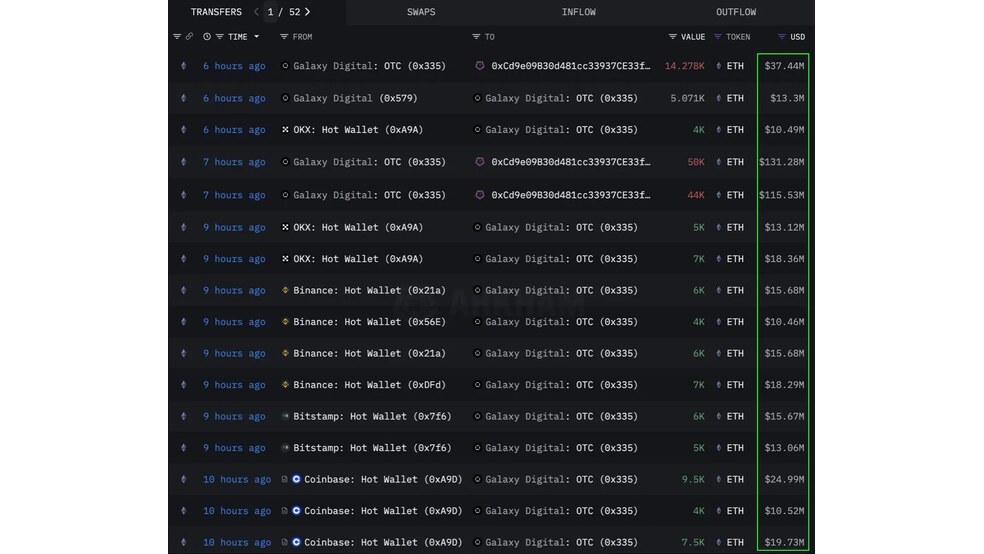Go to previous transfers page arrow

coord(256,12)
